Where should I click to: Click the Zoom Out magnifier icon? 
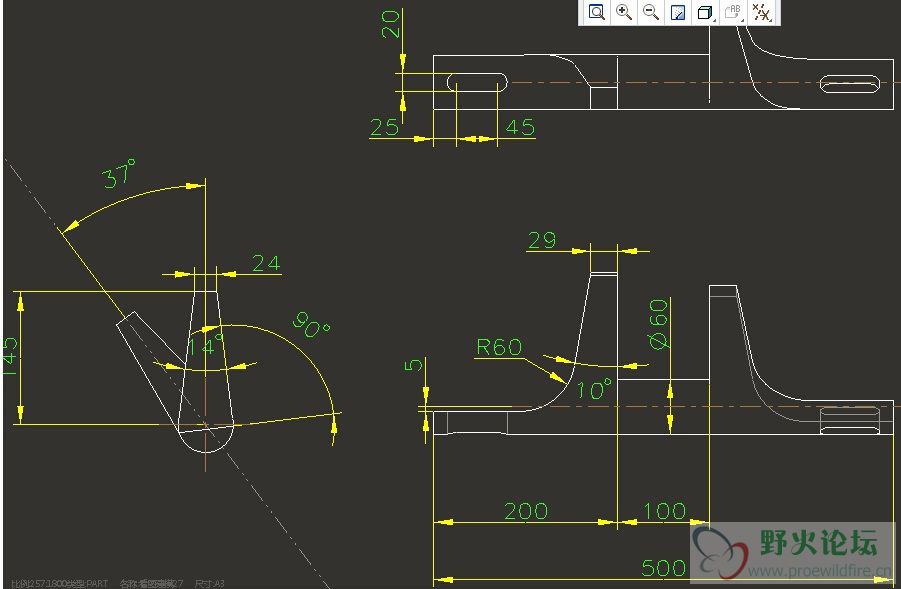(x=650, y=12)
